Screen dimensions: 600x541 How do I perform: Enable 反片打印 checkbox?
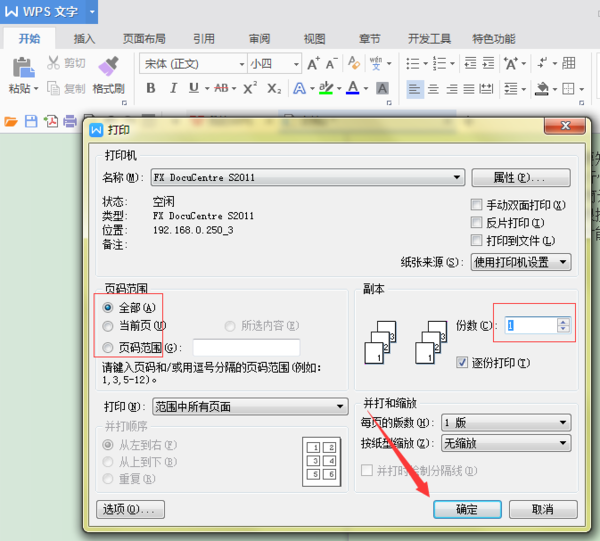coord(476,222)
